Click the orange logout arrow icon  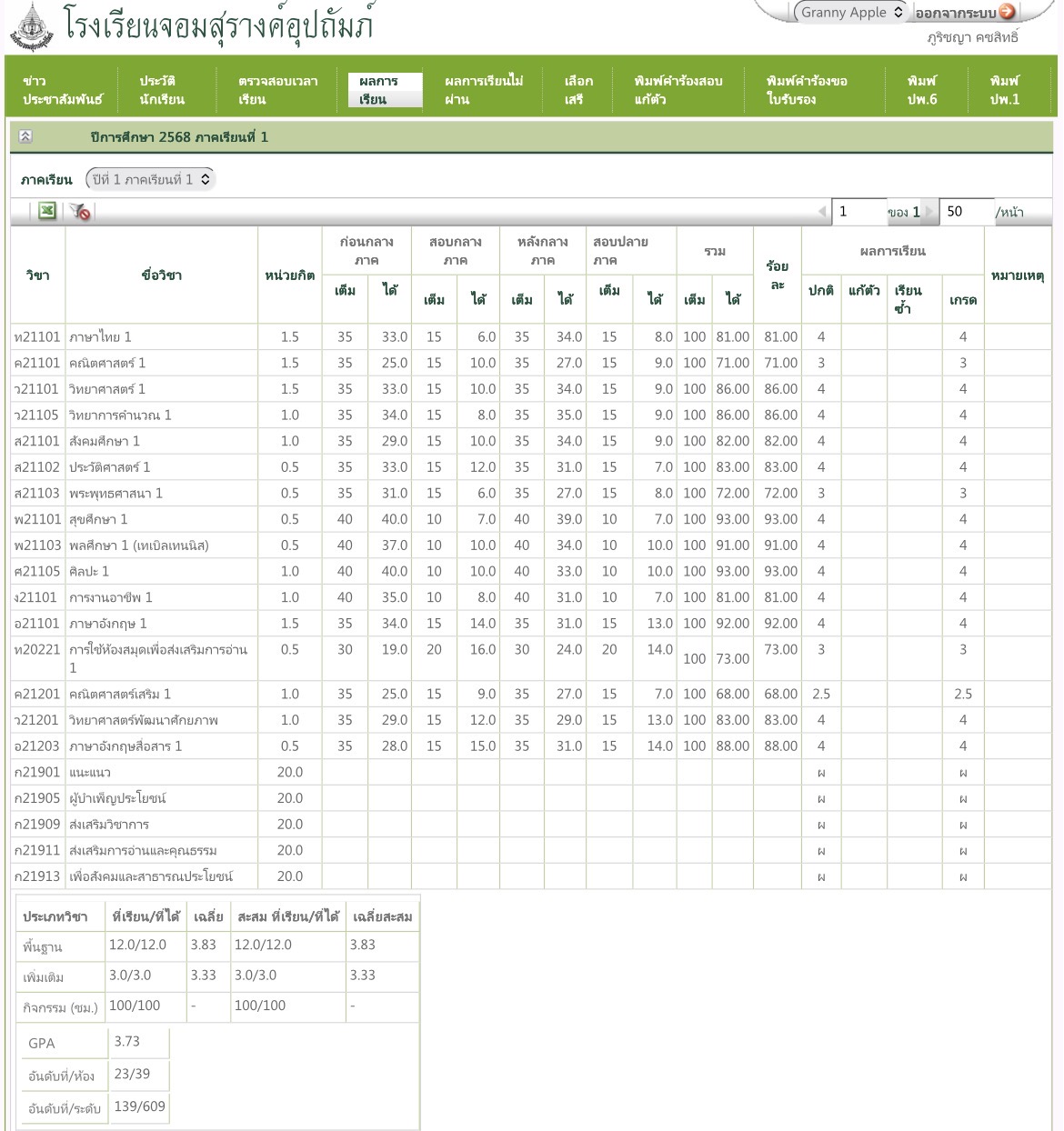[x=1007, y=12]
